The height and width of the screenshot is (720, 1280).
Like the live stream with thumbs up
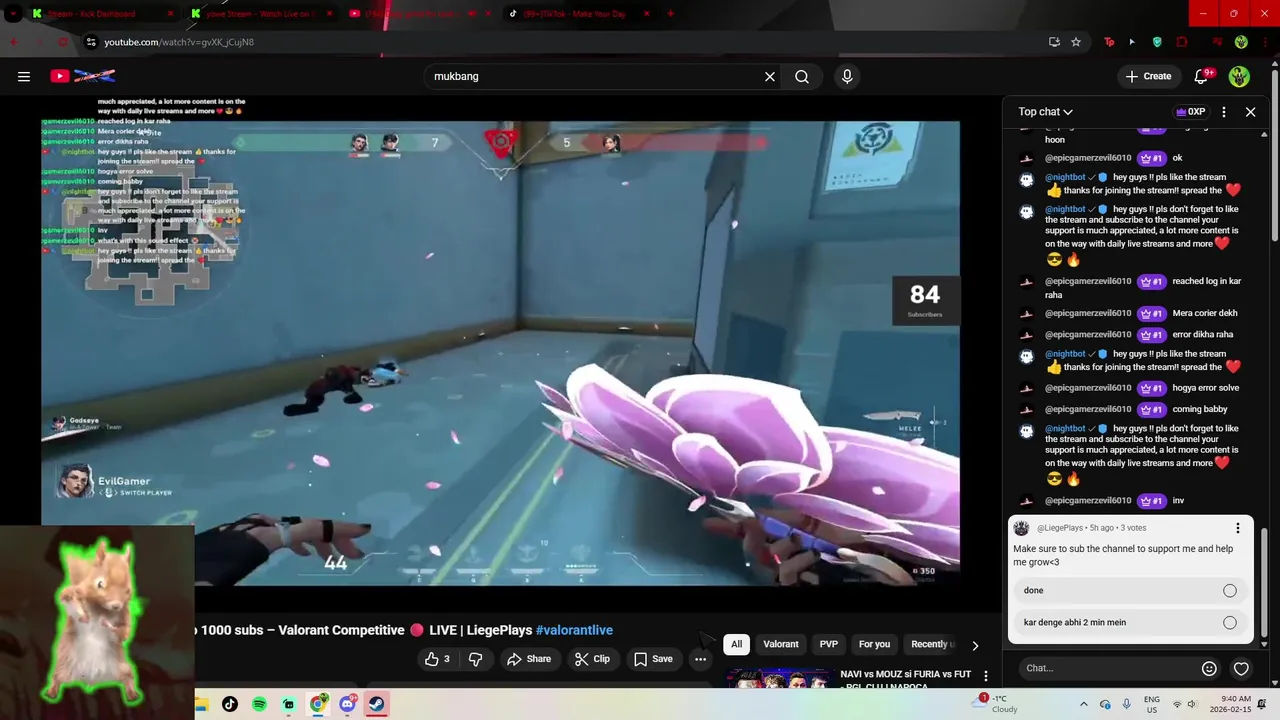pos(437,659)
